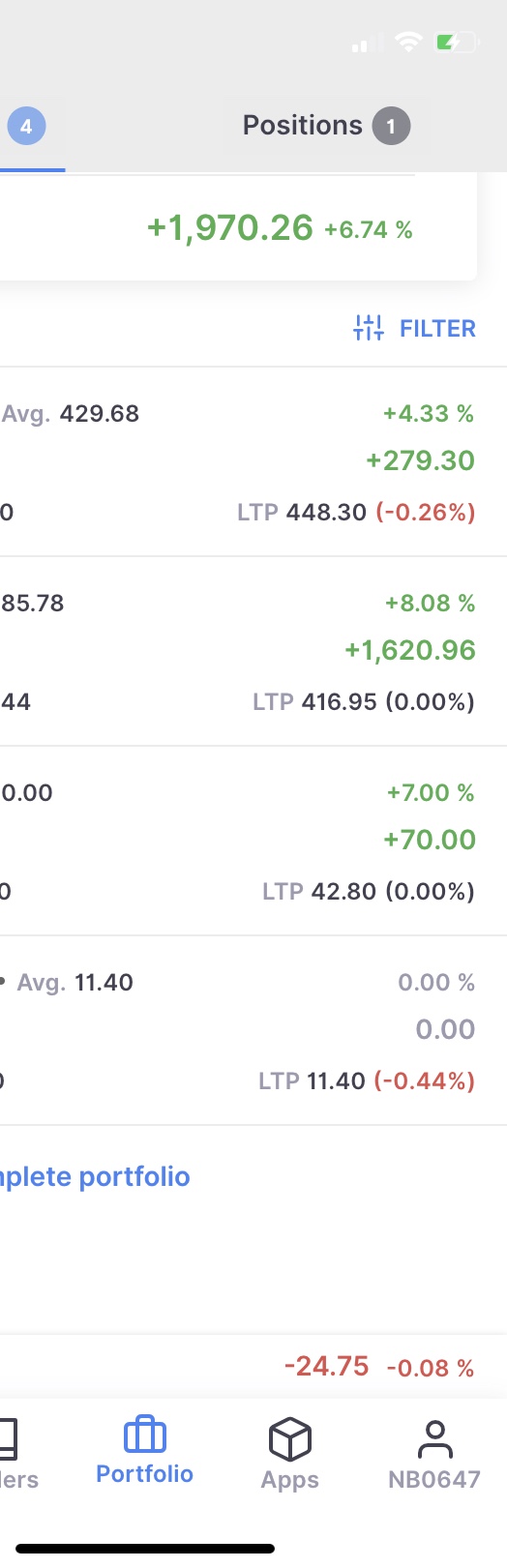Tap the FILTER text button
The width and height of the screenshot is (507, 1568).
click(x=437, y=329)
